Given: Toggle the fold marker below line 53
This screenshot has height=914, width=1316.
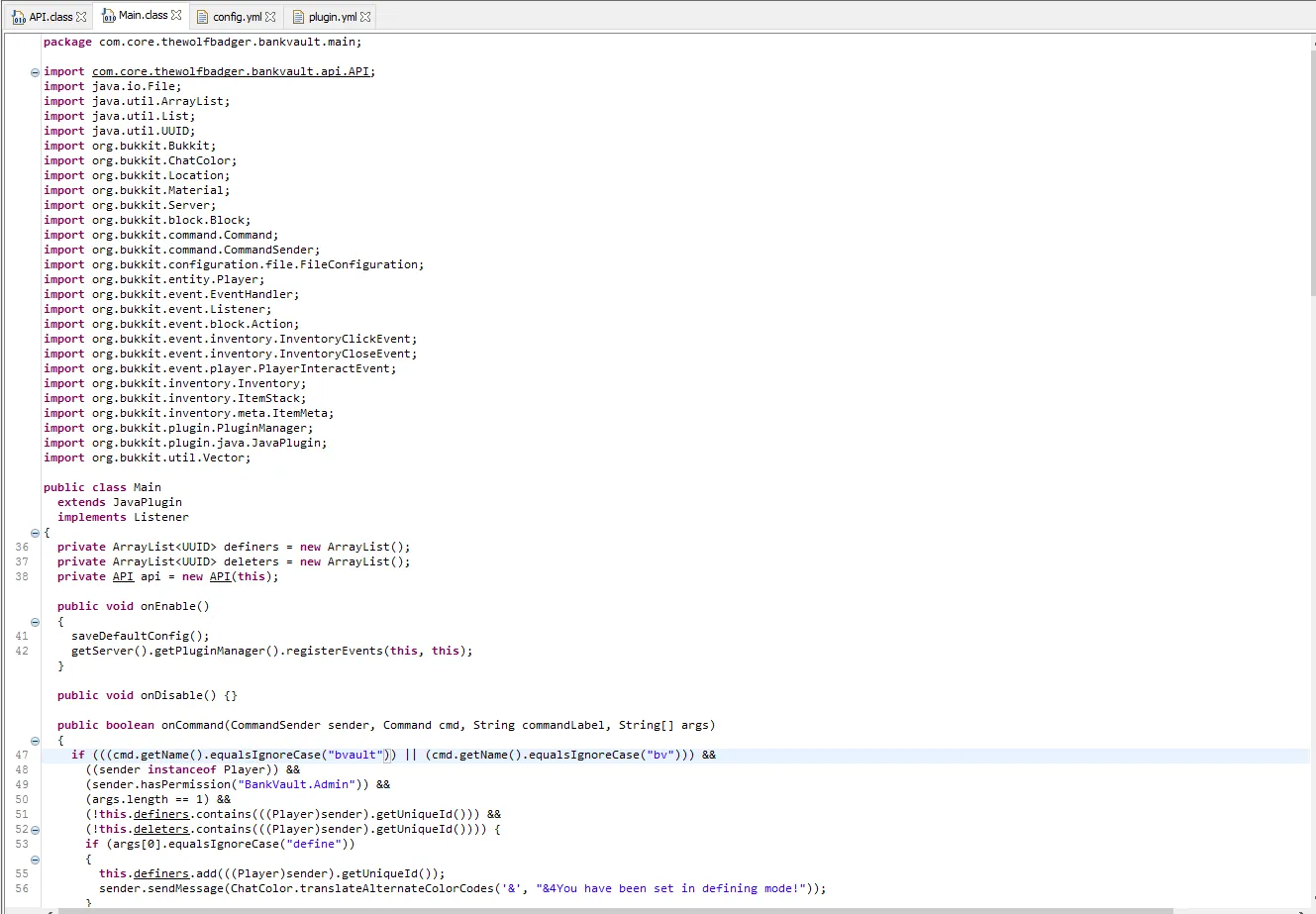Looking at the screenshot, I should click(35, 859).
